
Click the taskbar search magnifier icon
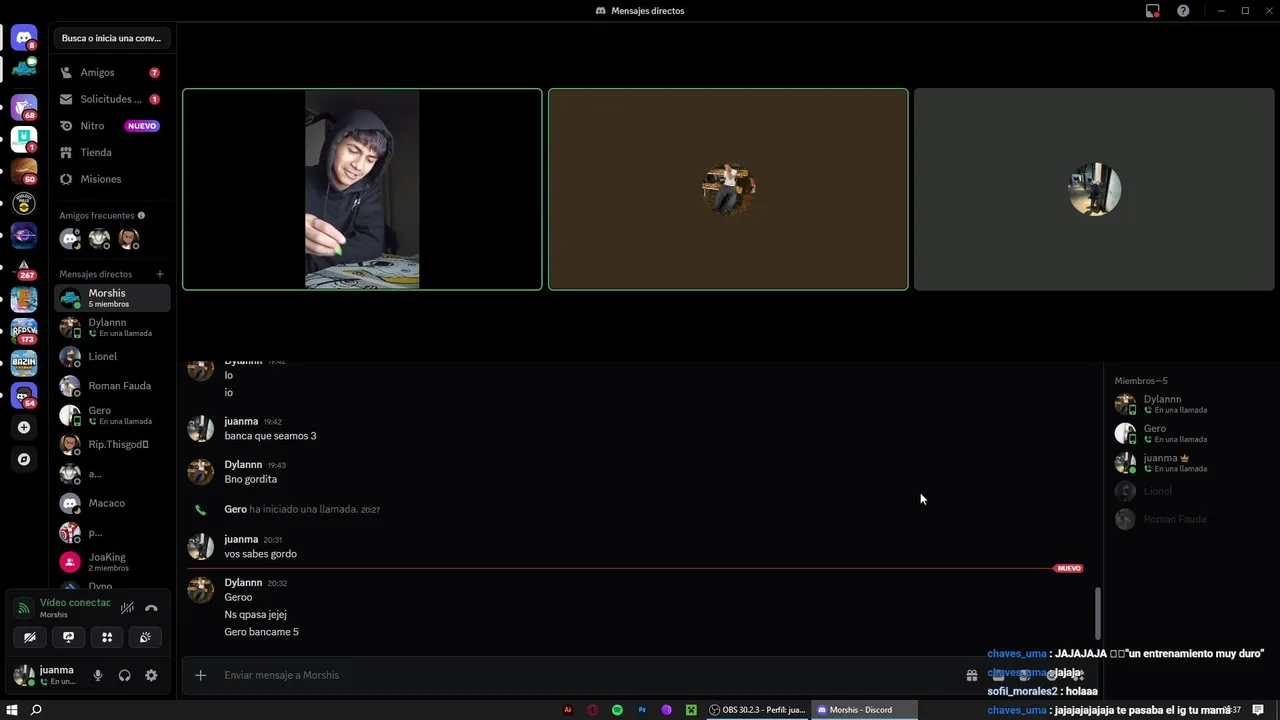click(x=36, y=710)
